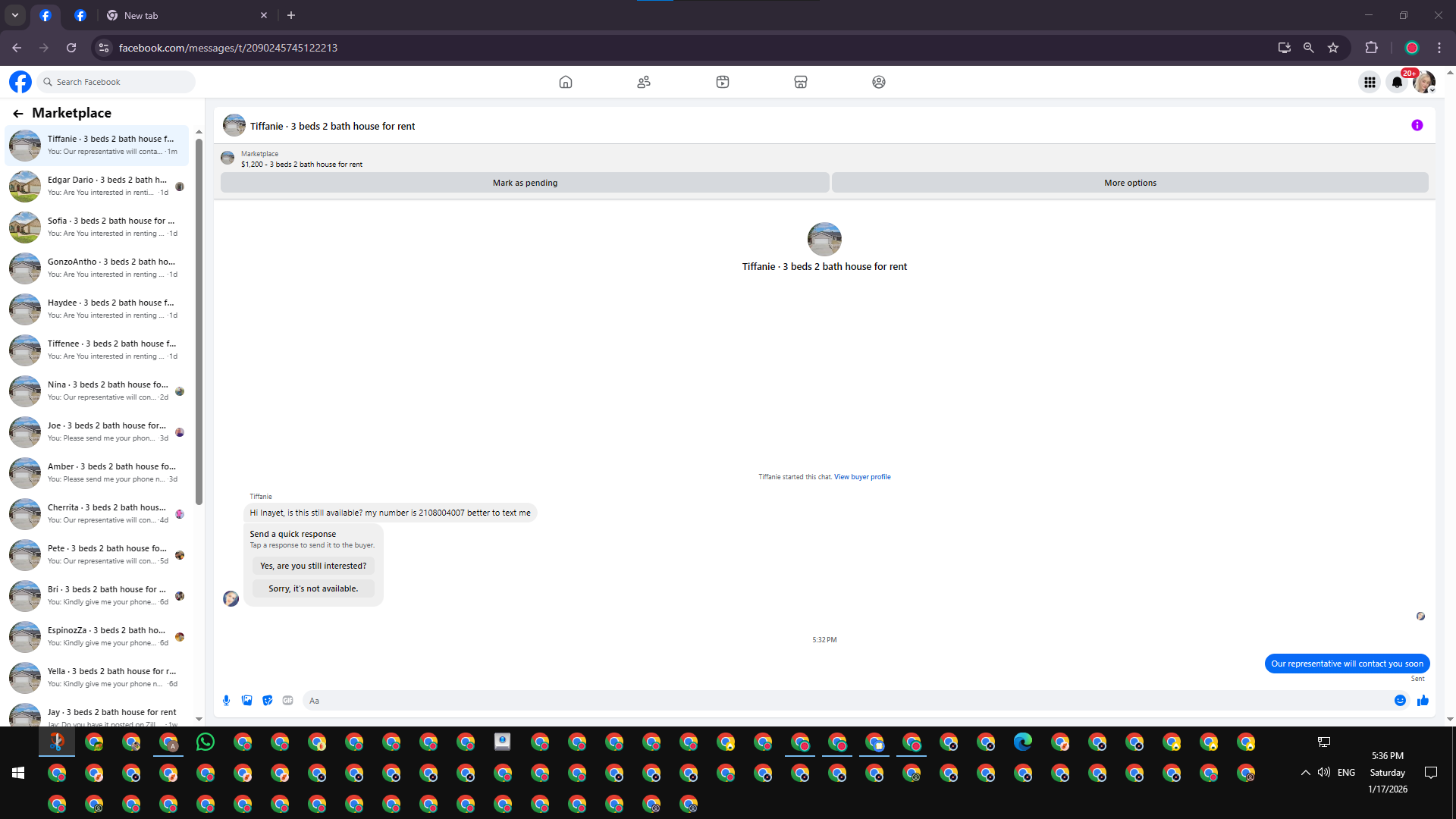Open the Marketplace storefront icon
The image size is (1456, 819).
[x=800, y=82]
